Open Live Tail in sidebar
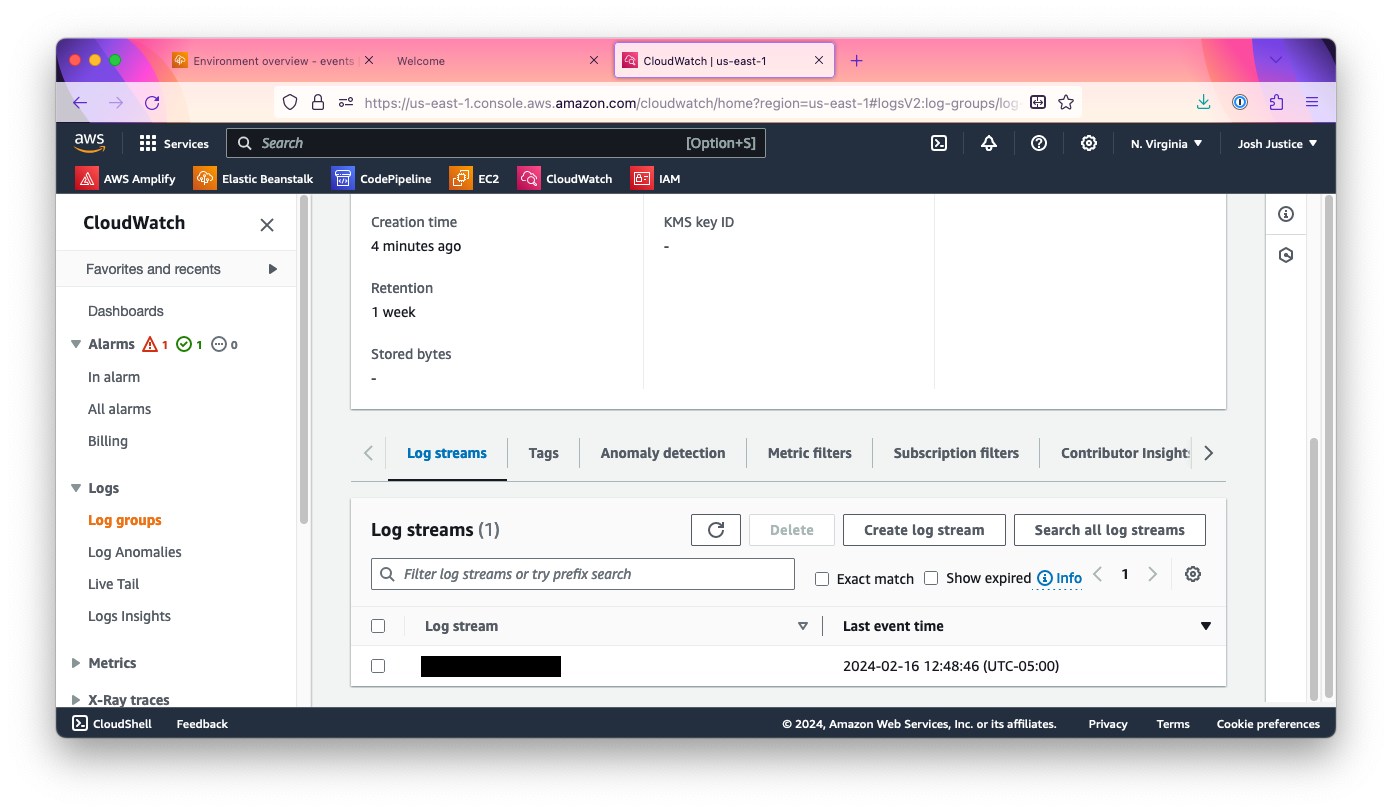Image resolution: width=1392 pixels, height=812 pixels. [x=114, y=584]
